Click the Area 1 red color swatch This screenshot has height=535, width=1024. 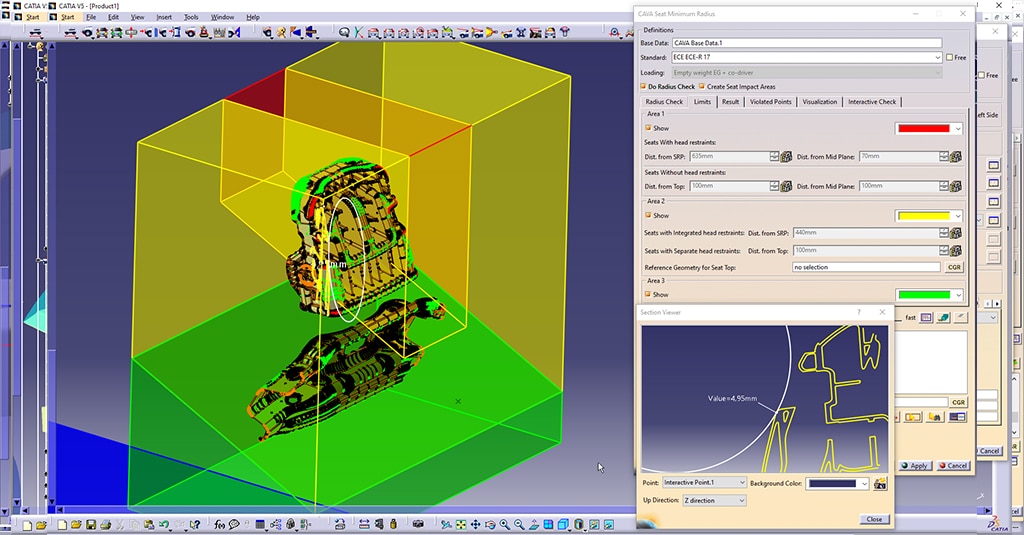[x=923, y=129]
